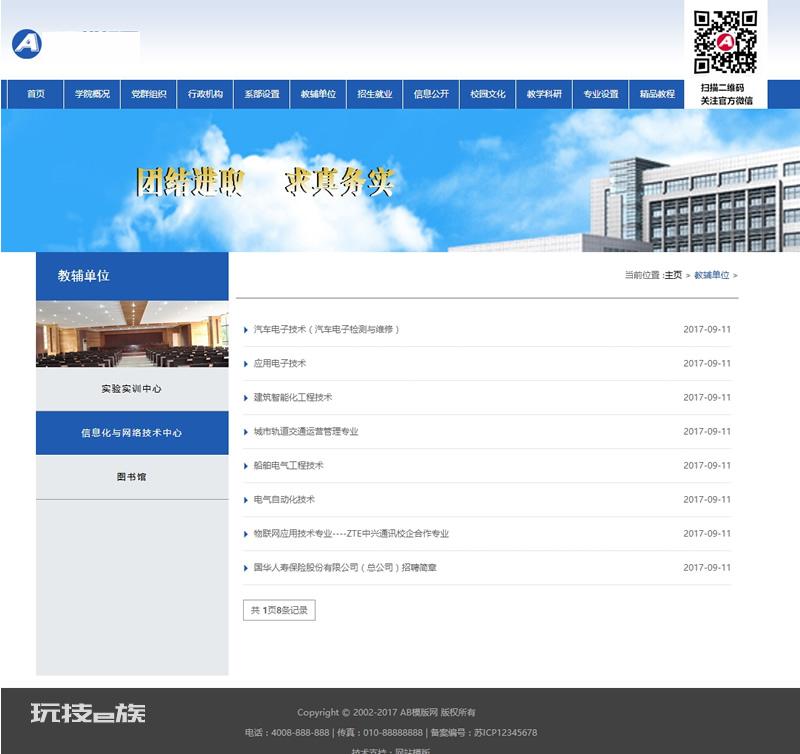800x754 pixels.
Task: Open the 图书馆 sidebar item
Action: pyautogui.click(x=132, y=476)
